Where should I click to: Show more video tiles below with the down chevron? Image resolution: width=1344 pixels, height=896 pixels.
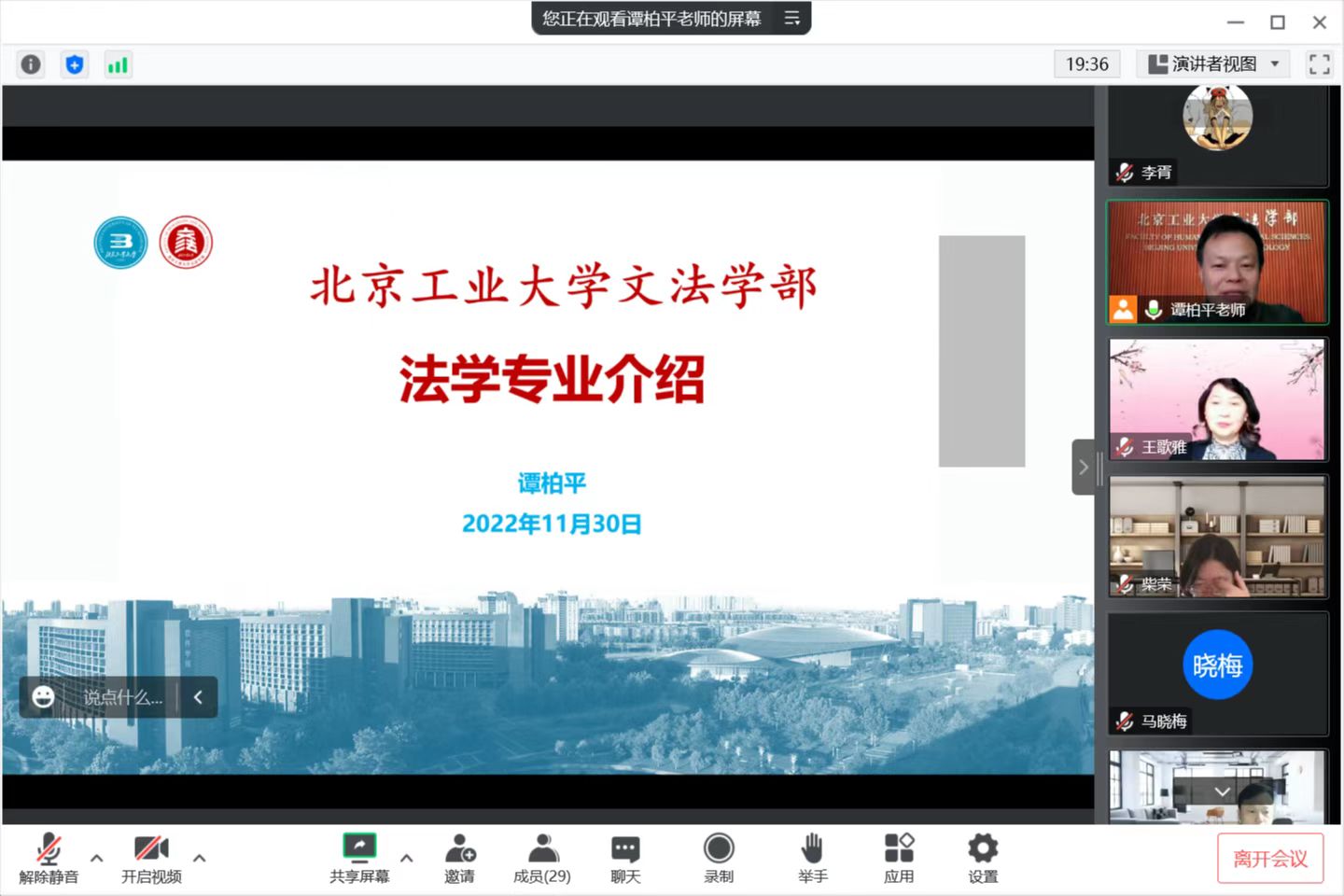point(1222,791)
